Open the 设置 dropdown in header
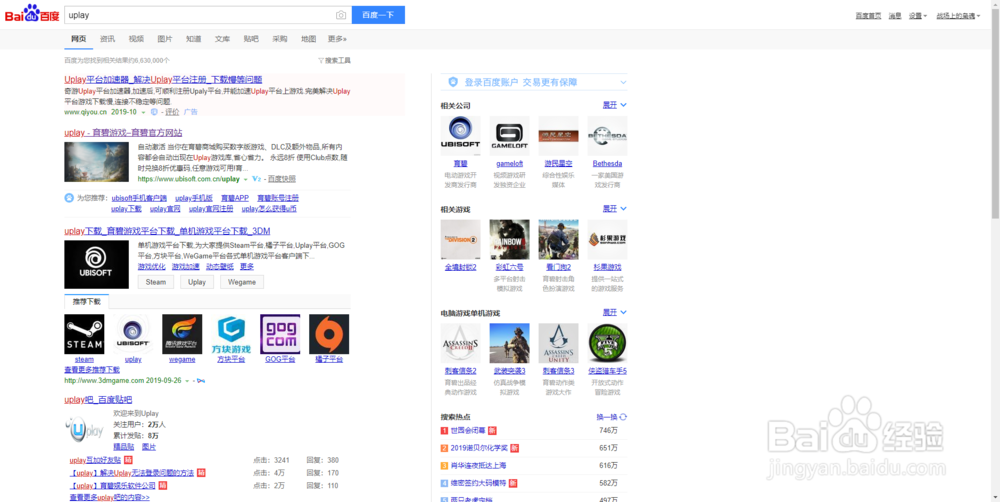This screenshot has width=1000, height=502. click(x=918, y=15)
